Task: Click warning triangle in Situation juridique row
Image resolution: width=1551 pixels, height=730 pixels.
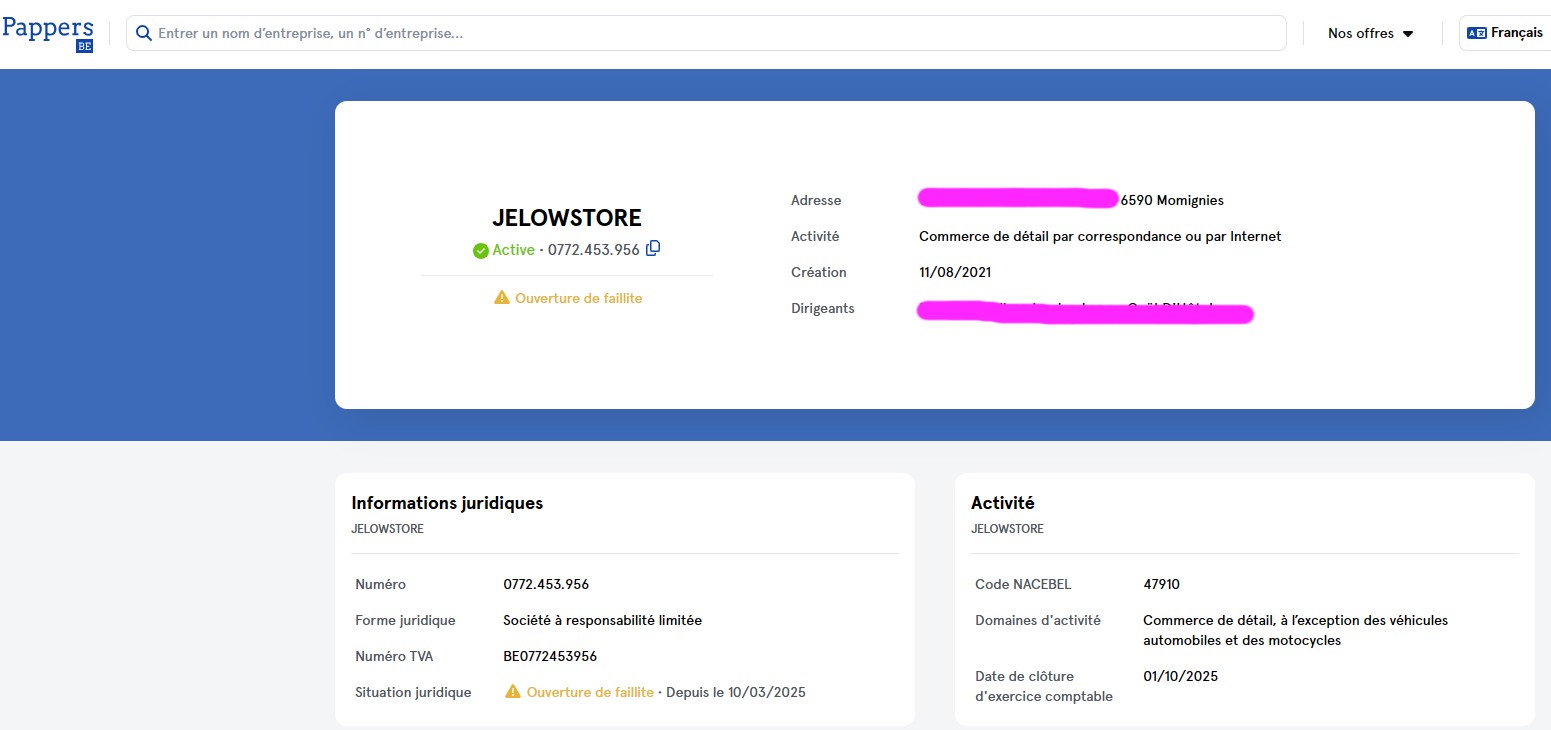Action: (513, 692)
